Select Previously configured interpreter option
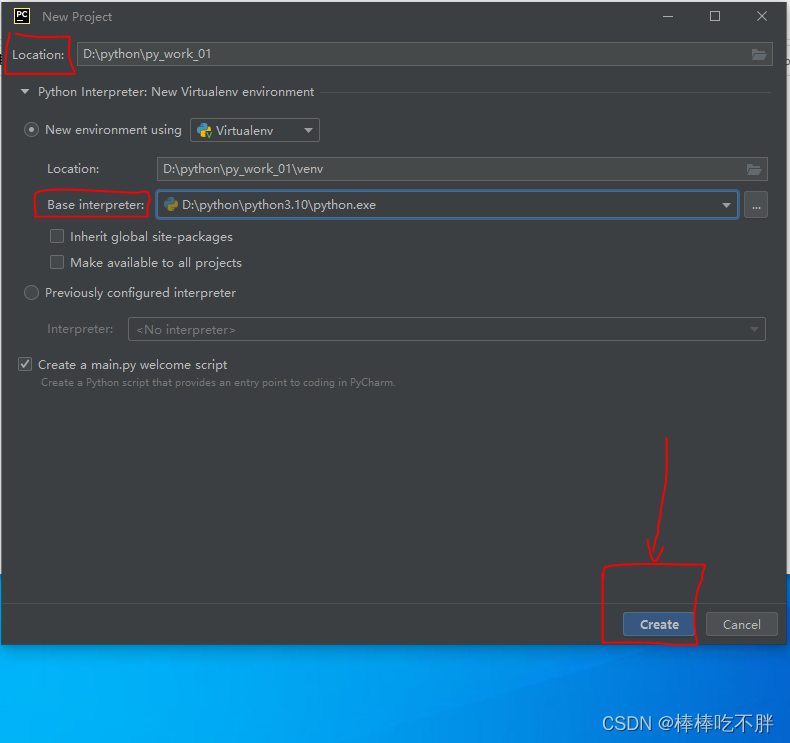This screenshot has width=790, height=743. pyautogui.click(x=31, y=293)
